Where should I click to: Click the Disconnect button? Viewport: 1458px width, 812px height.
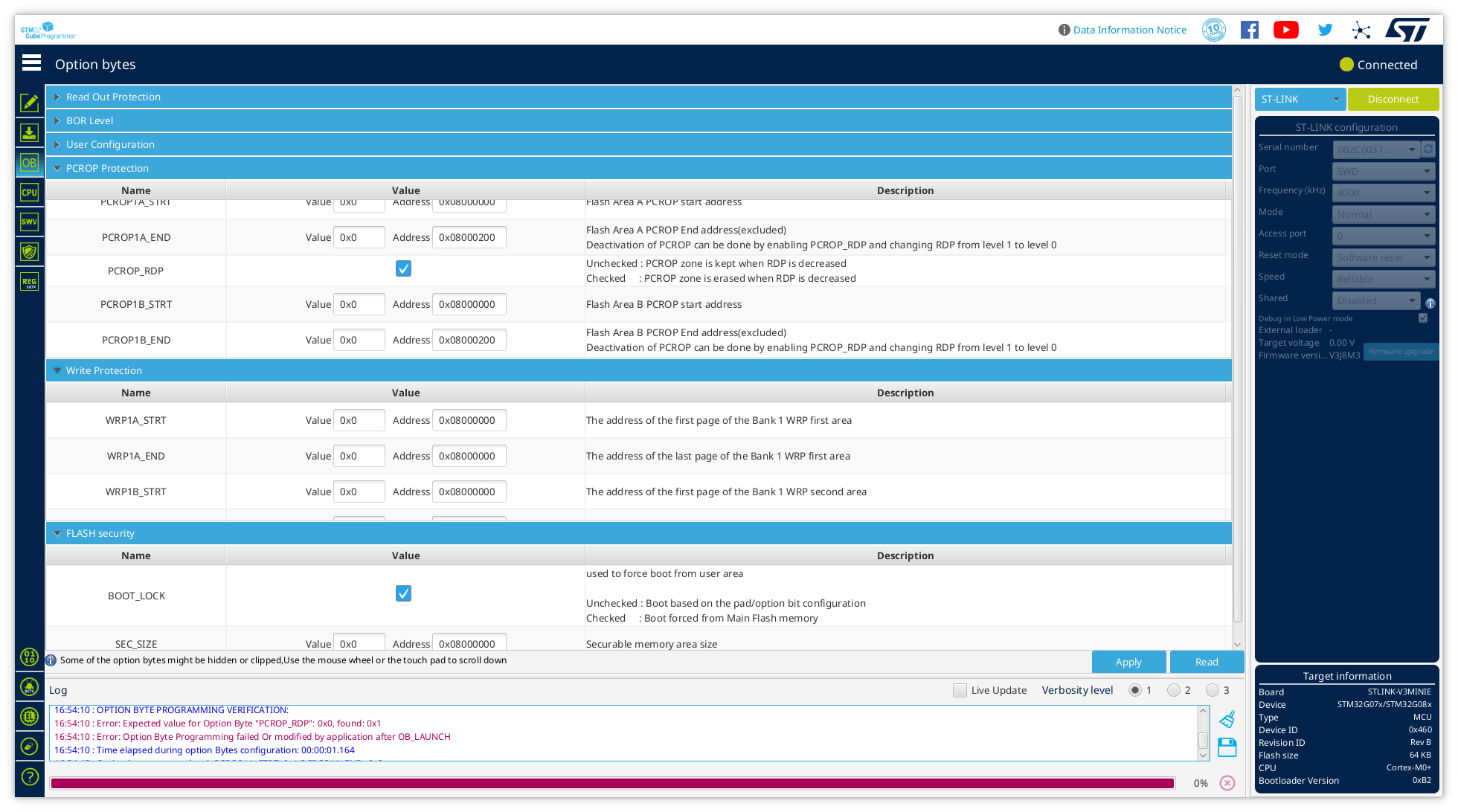pyautogui.click(x=1393, y=99)
